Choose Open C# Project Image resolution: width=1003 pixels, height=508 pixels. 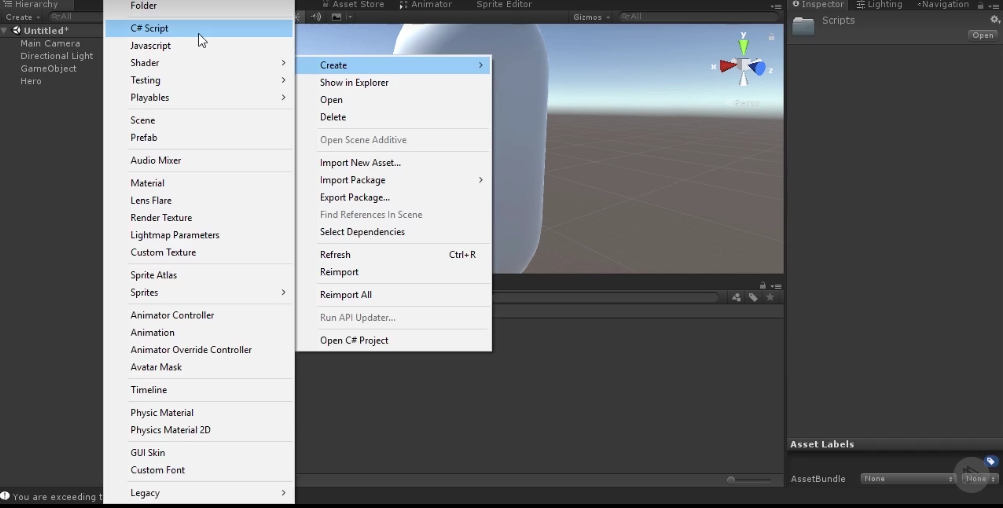coord(394,340)
